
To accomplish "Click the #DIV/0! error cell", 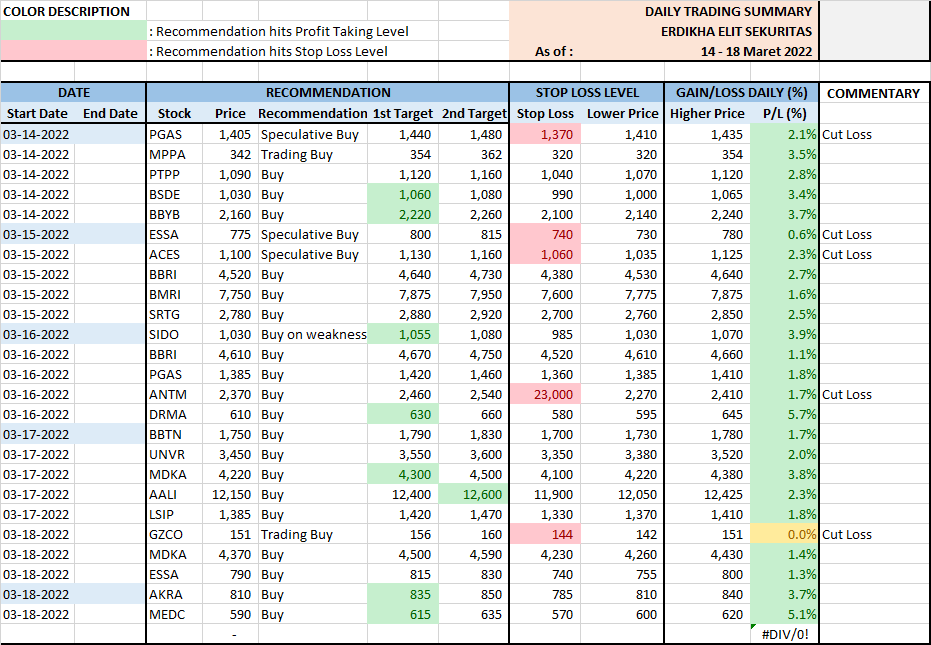I will [785, 634].
